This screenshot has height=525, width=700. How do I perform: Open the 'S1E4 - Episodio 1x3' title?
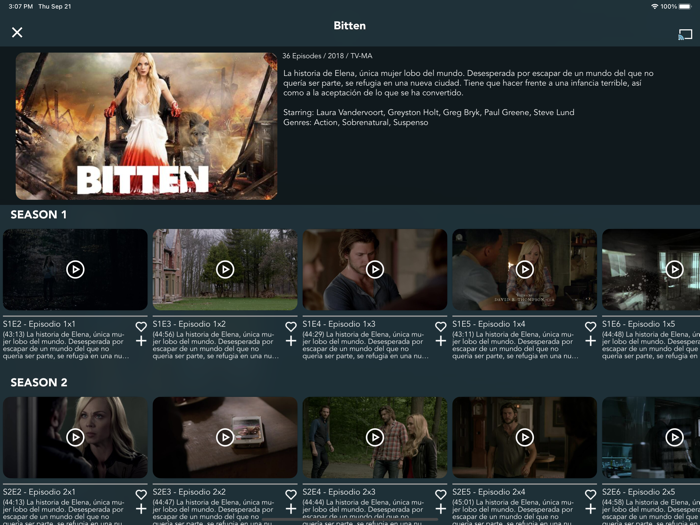pyautogui.click(x=339, y=324)
